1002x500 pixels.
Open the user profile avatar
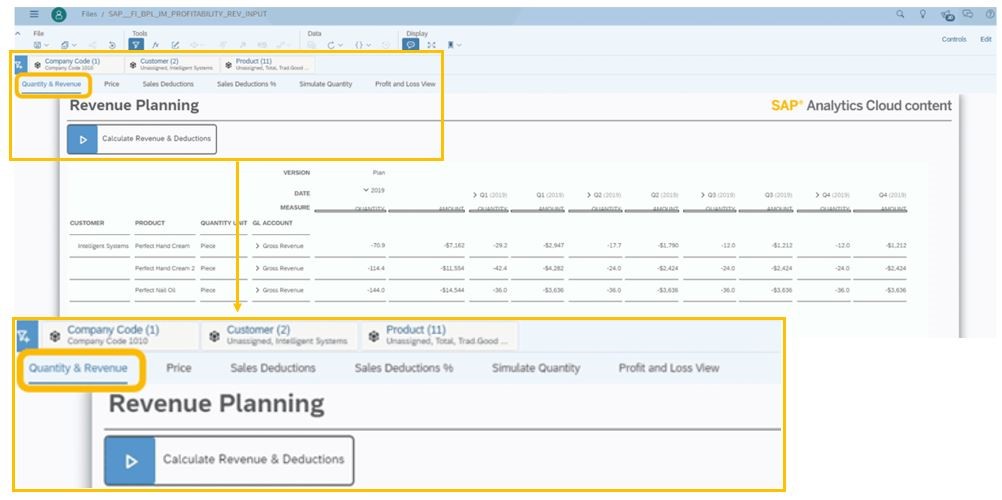59,15
